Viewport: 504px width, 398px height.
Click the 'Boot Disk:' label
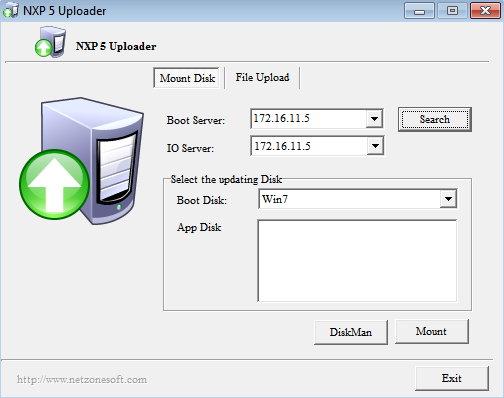click(202, 200)
